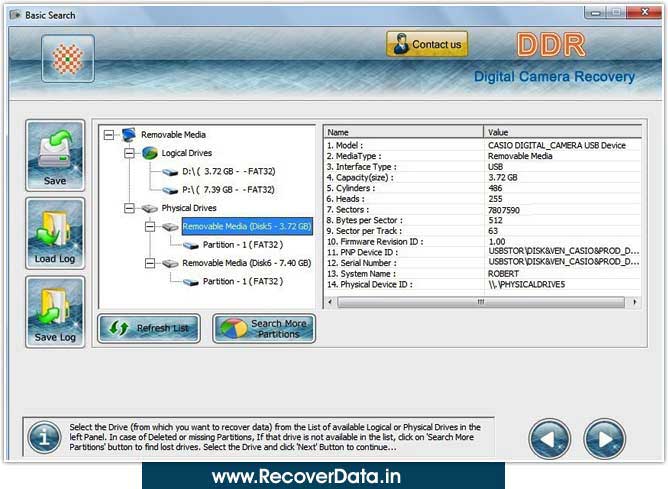
Task: Click the info icon in bottom panel
Action: click(44, 437)
